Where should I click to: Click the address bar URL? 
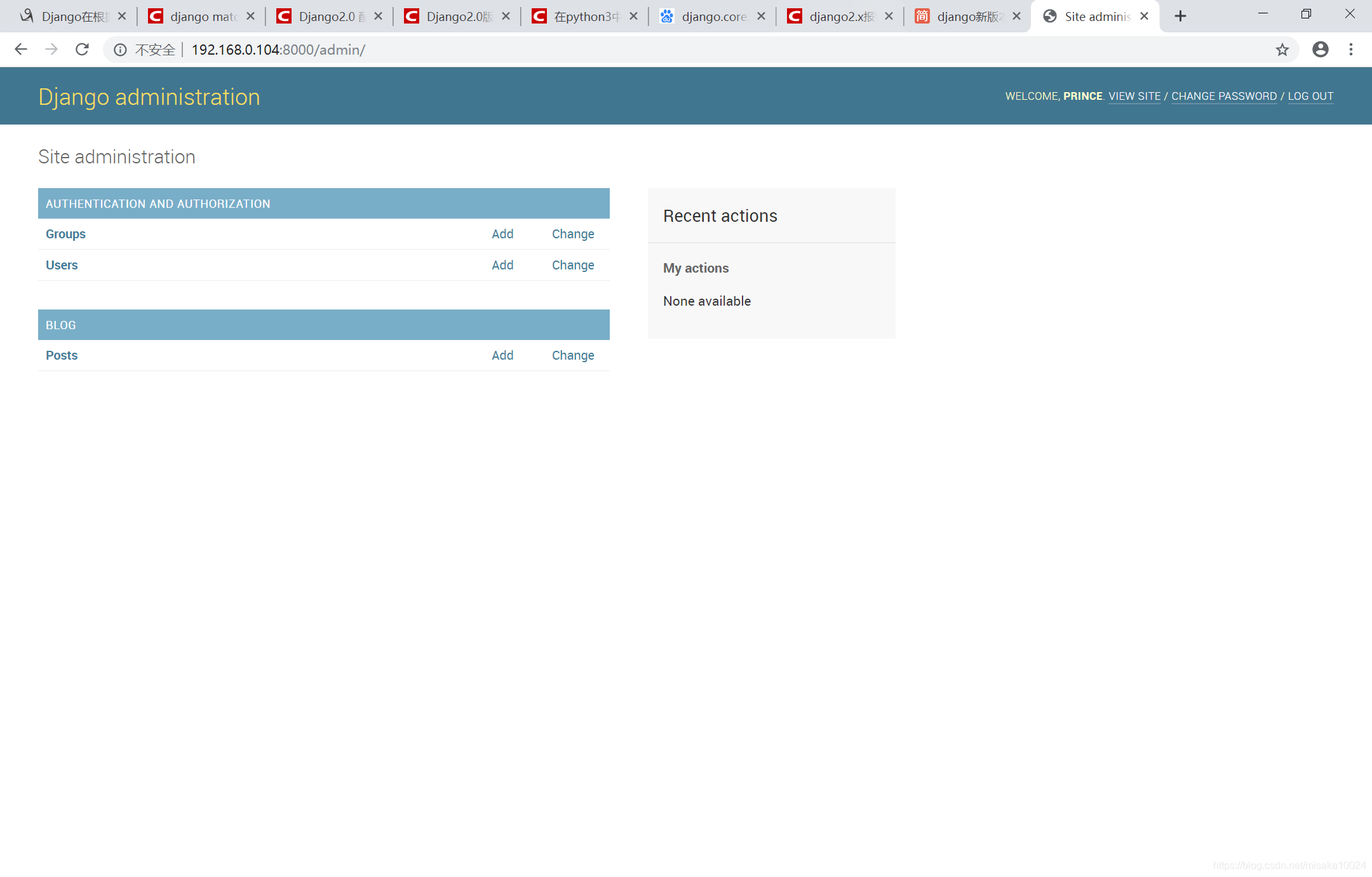(278, 50)
